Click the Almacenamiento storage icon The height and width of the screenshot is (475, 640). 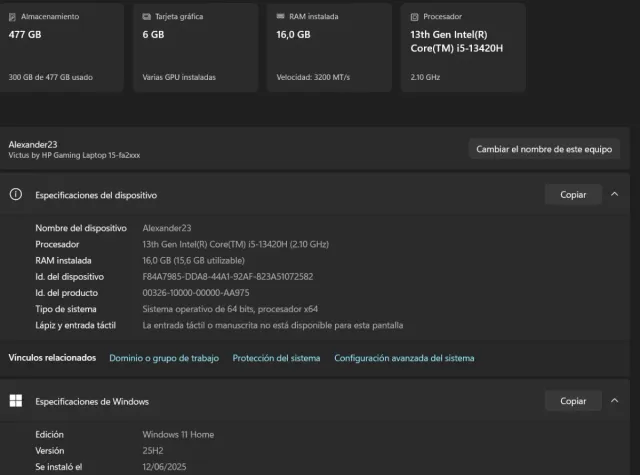[x=12, y=17]
